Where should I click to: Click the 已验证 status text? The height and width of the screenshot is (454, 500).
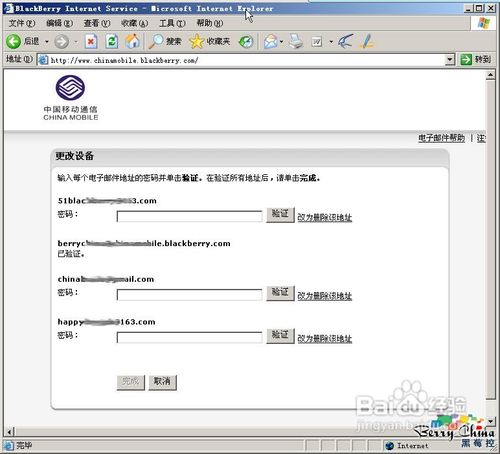71,254
